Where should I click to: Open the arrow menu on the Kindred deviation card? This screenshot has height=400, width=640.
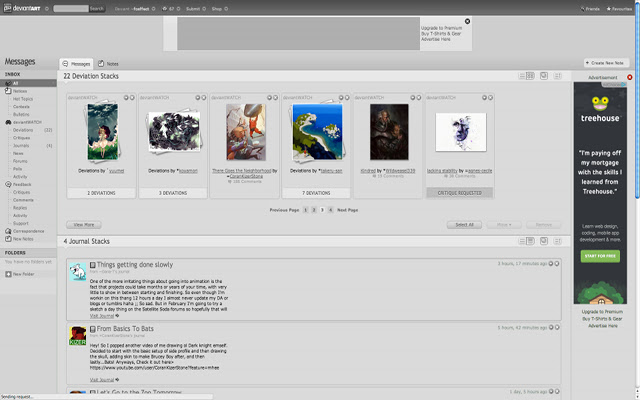(x=413, y=98)
